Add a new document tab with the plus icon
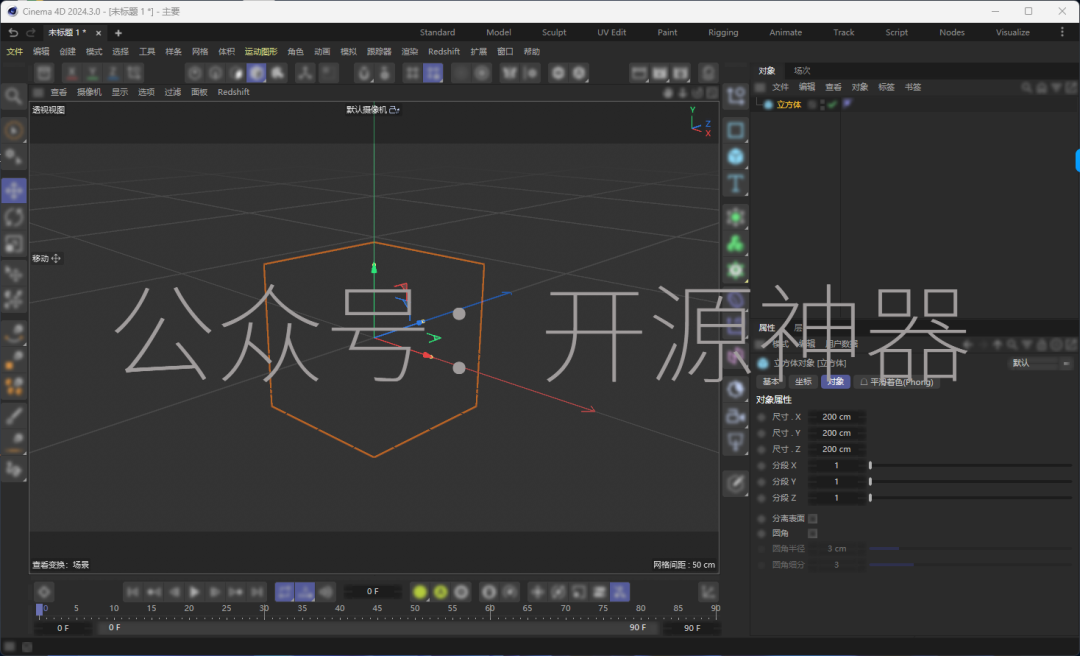1080x656 pixels. point(118,32)
